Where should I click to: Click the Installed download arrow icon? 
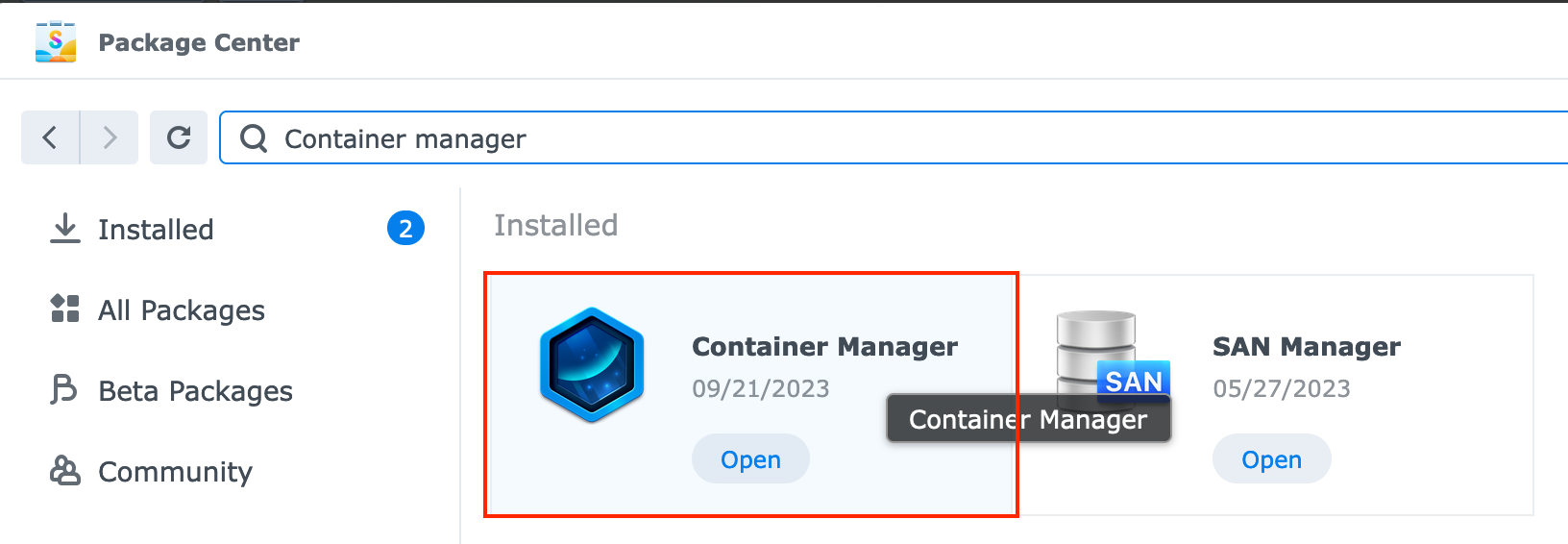coord(64,229)
